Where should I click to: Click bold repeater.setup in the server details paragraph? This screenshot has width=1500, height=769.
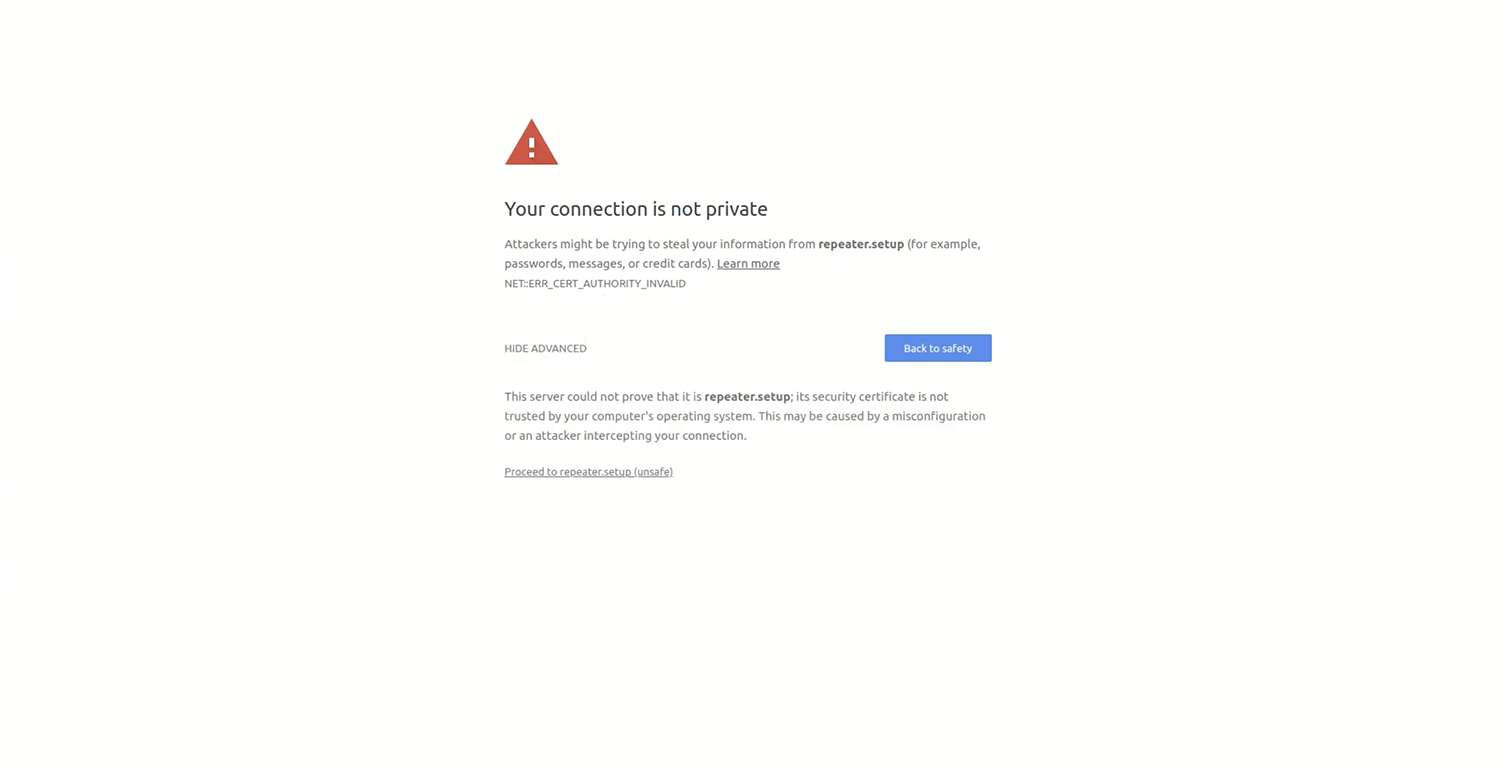point(747,397)
